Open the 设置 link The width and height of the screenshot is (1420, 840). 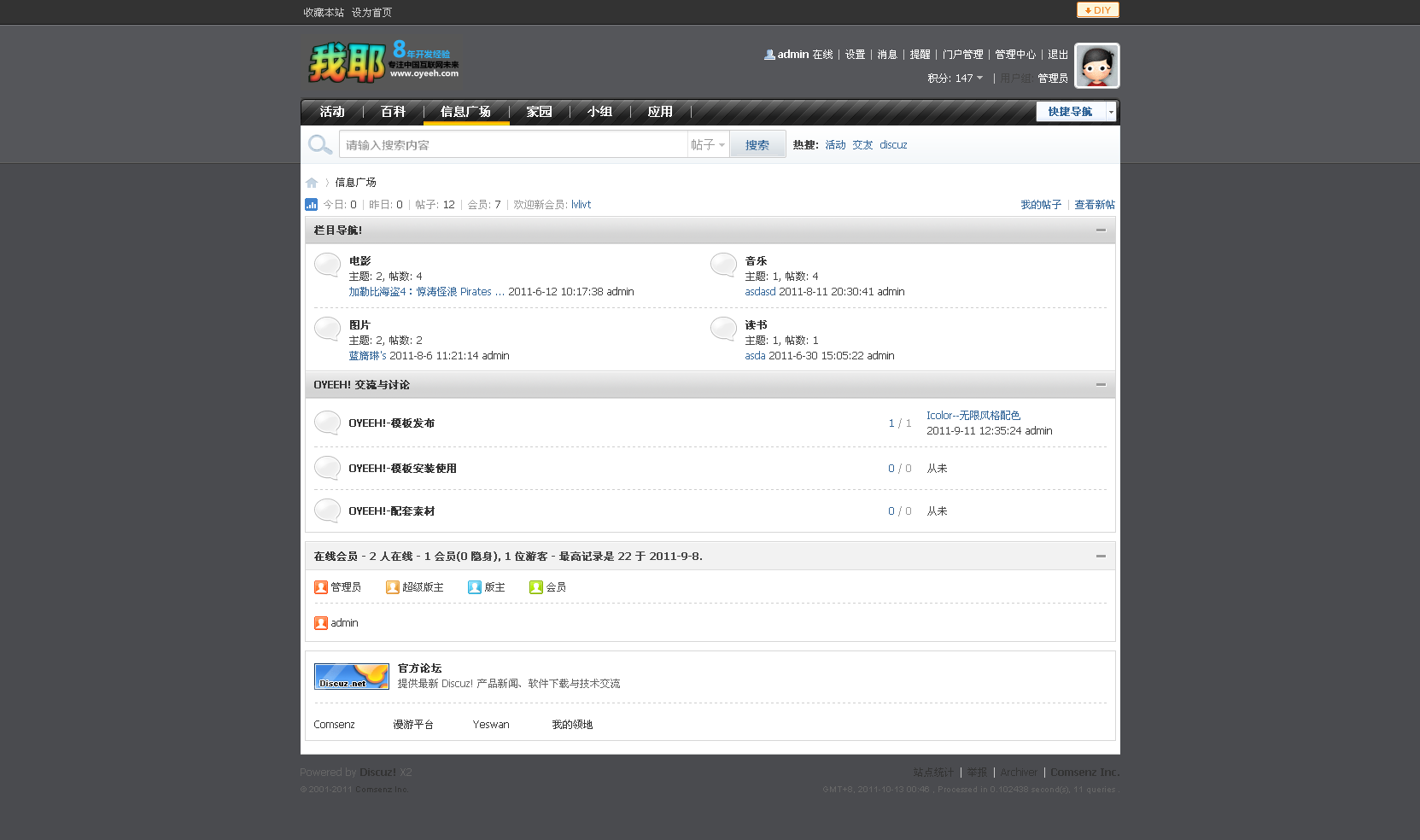(856, 55)
